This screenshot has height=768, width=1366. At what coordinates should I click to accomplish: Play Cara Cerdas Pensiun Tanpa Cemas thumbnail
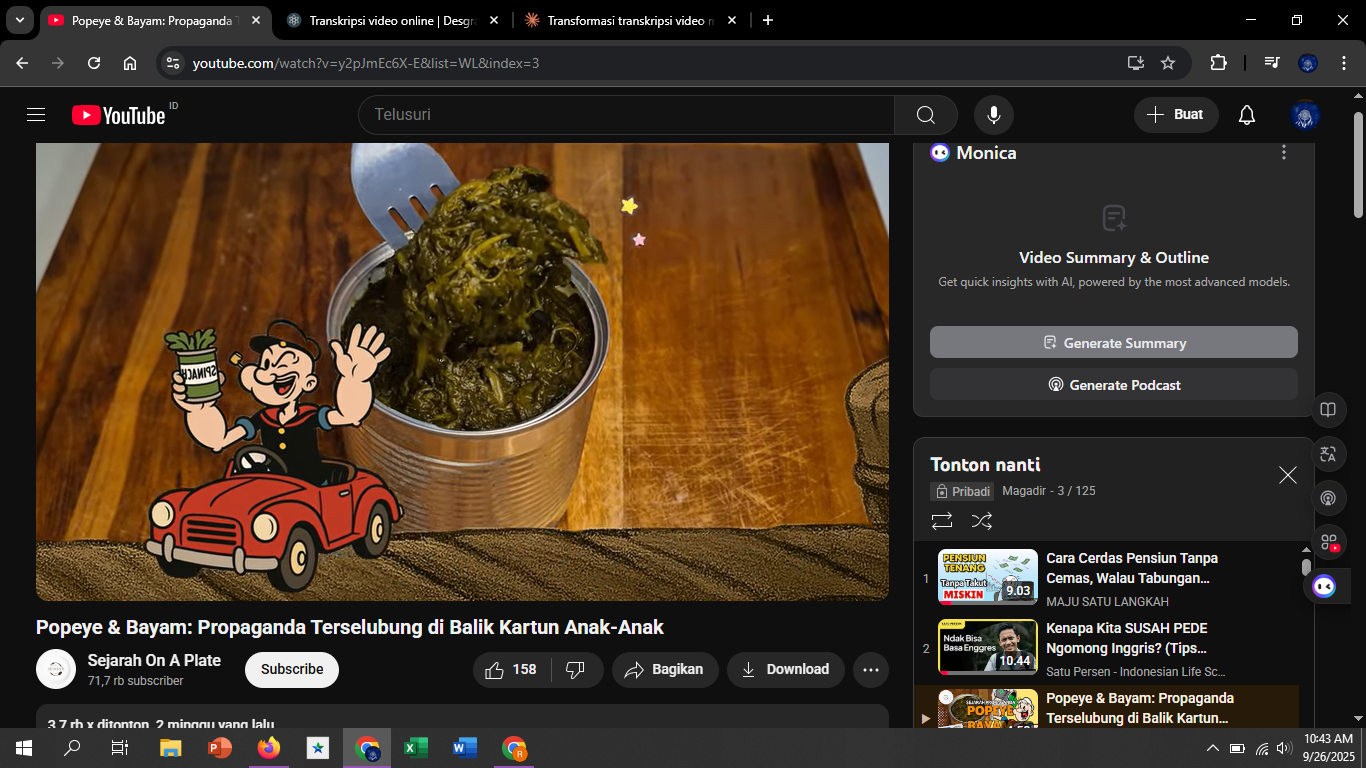(x=987, y=577)
